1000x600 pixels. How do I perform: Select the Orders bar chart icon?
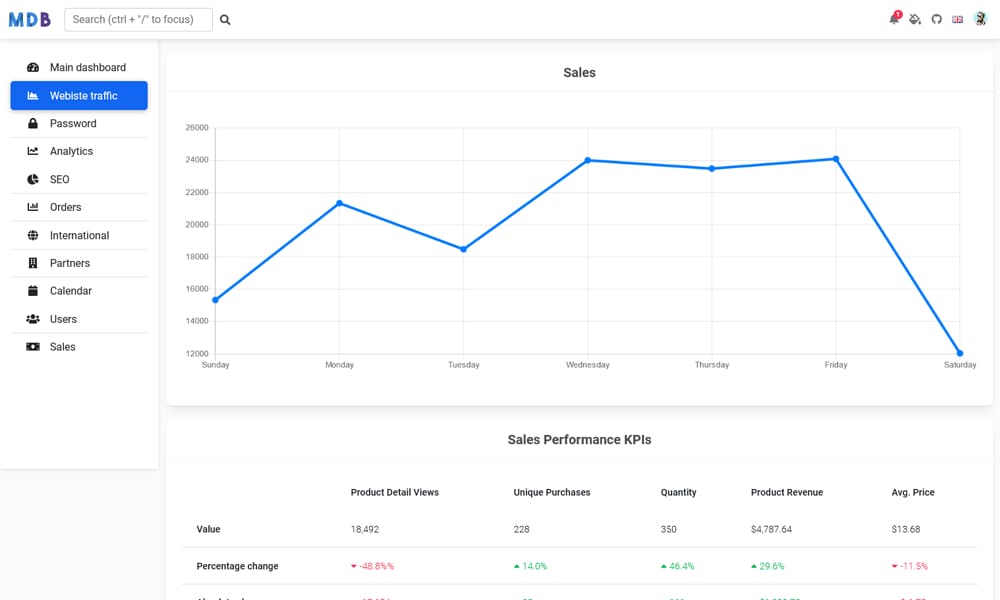click(x=33, y=207)
